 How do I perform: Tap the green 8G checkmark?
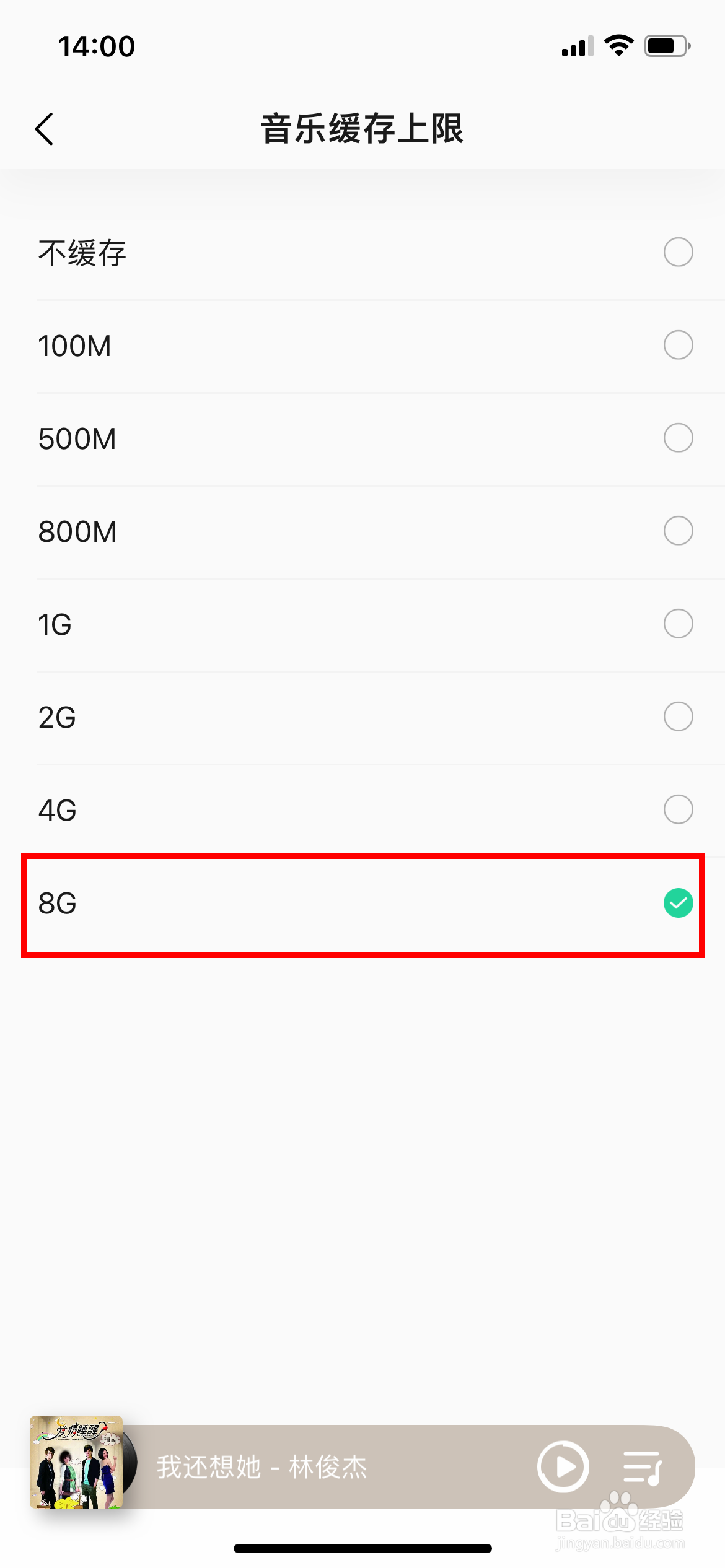click(678, 903)
